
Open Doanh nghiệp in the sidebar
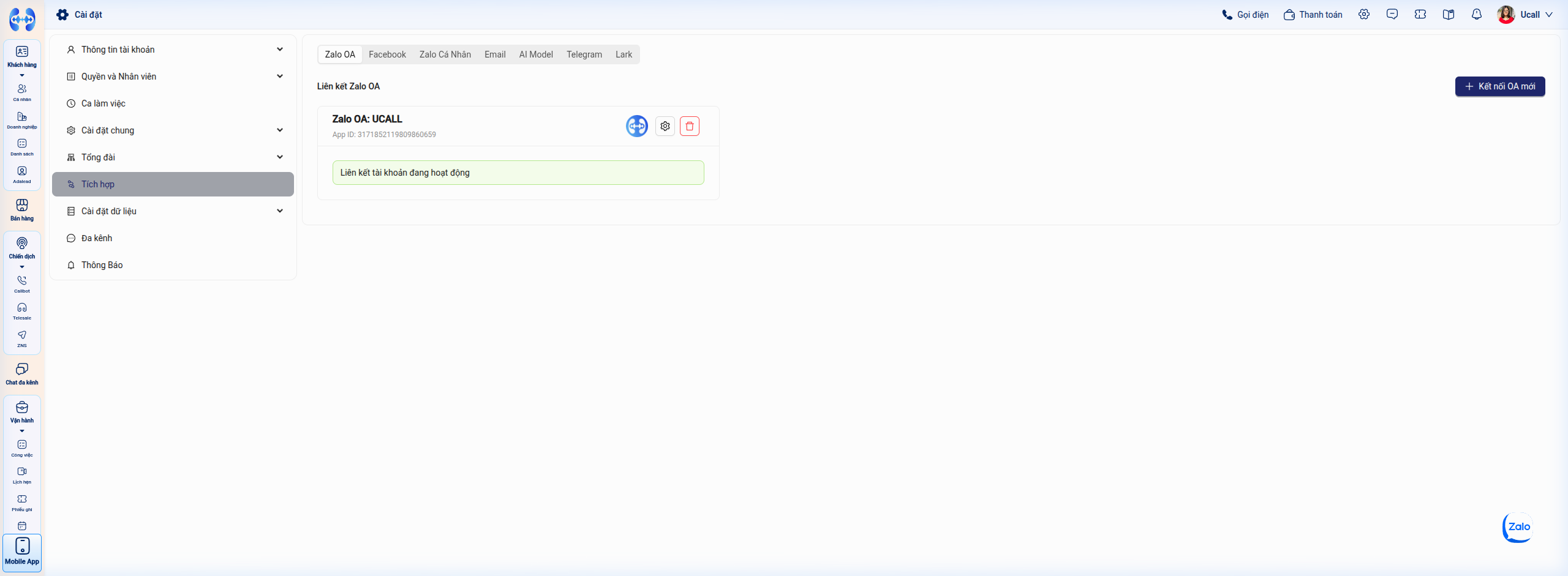click(x=22, y=120)
